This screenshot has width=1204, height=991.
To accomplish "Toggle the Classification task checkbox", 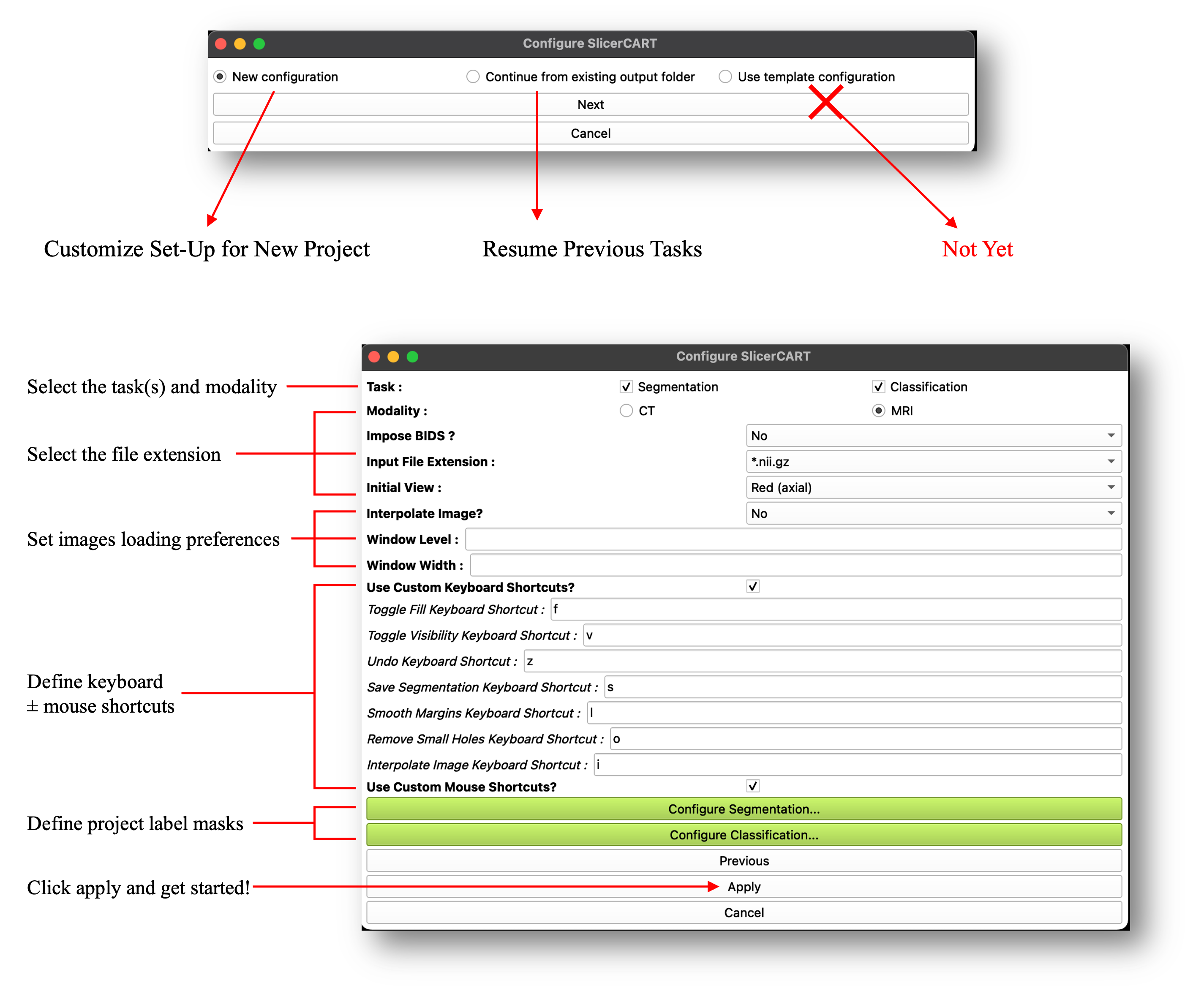I will tap(879, 387).
